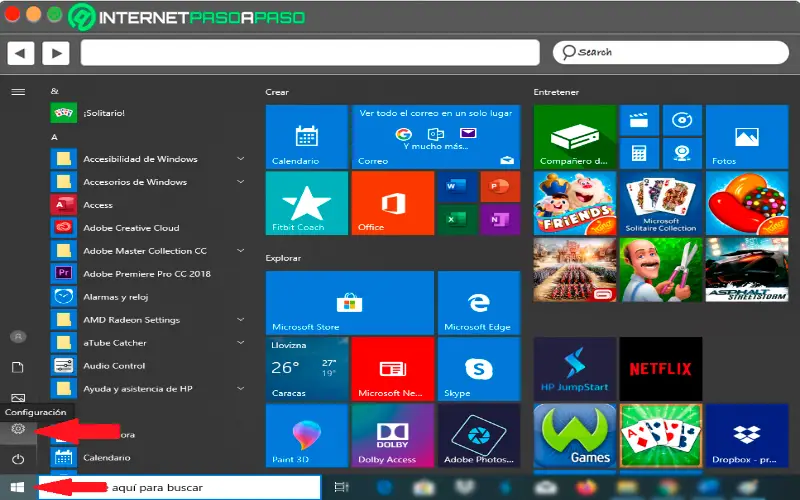The width and height of the screenshot is (800, 500).
Task: Open the Calendario tile
Action: pyautogui.click(x=307, y=137)
